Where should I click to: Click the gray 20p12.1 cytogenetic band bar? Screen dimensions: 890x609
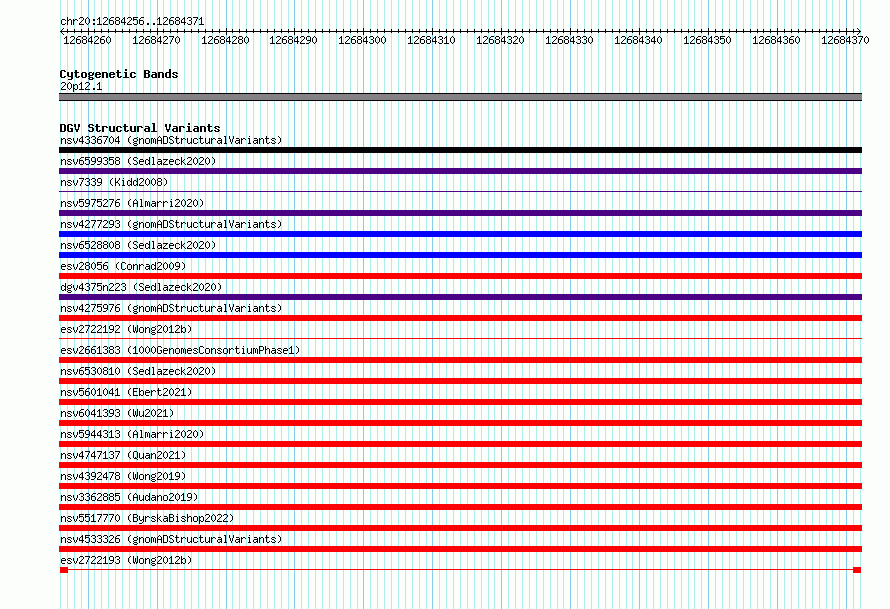click(460, 97)
